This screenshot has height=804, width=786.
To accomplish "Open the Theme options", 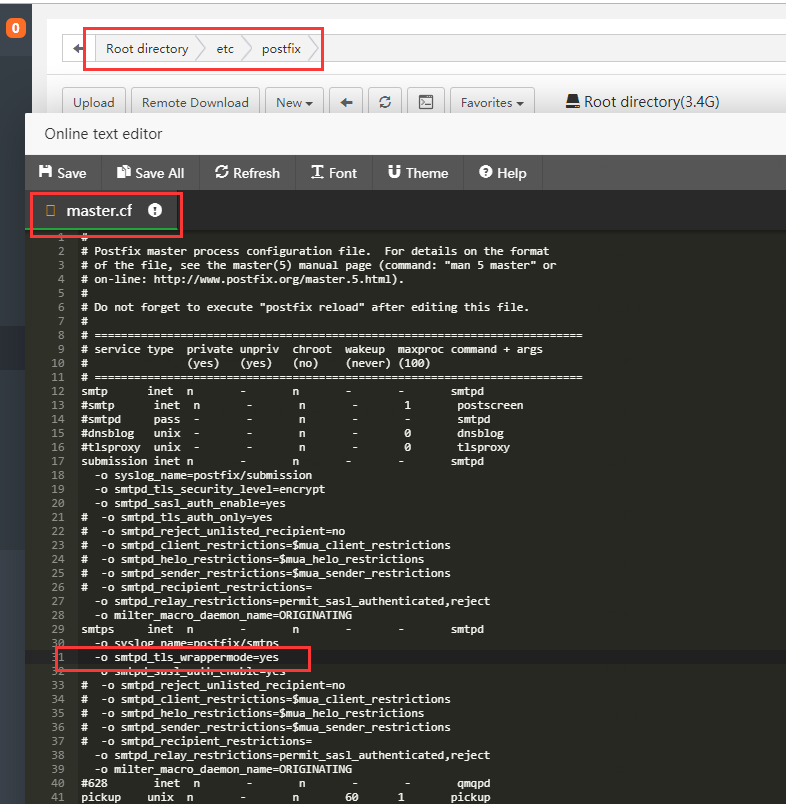I will click(x=418, y=173).
